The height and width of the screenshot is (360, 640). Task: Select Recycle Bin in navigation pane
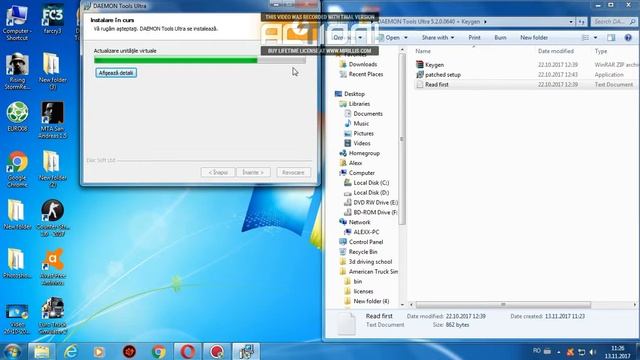[x=363, y=252]
